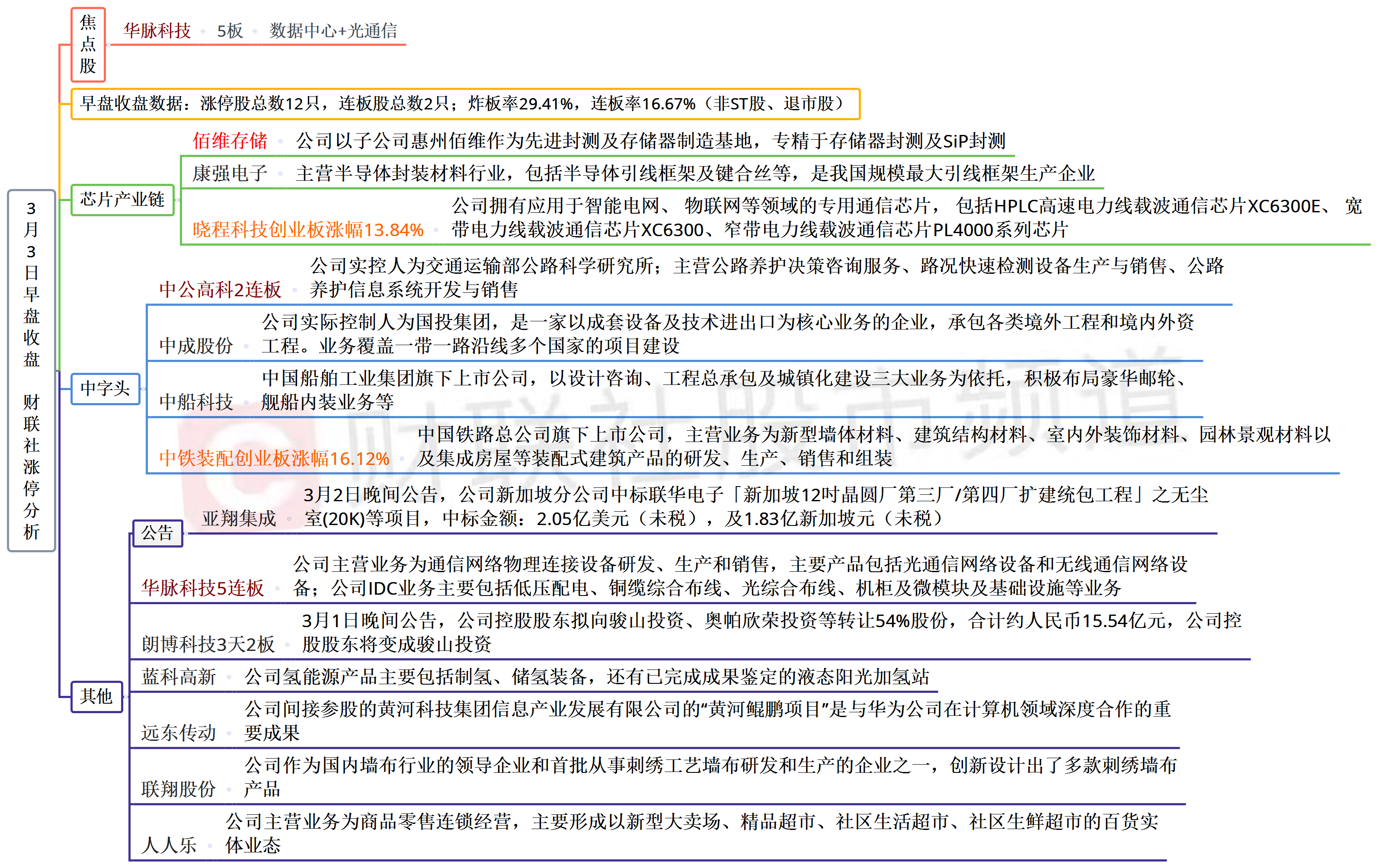Select the 芯片产业链 category node
The image size is (1379, 868).
[x=122, y=200]
